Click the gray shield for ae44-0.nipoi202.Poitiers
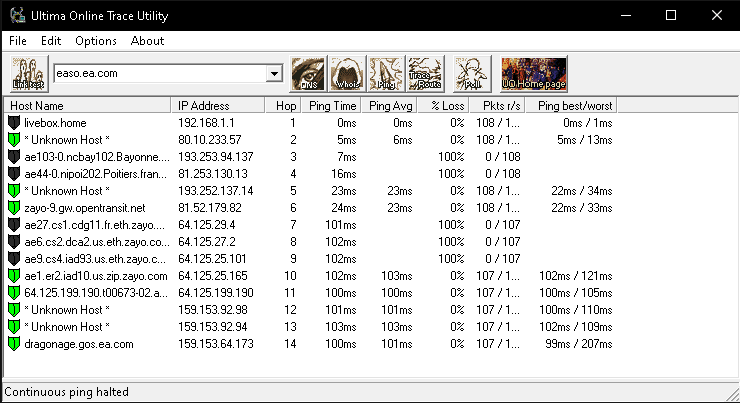740x403 pixels. point(14,174)
